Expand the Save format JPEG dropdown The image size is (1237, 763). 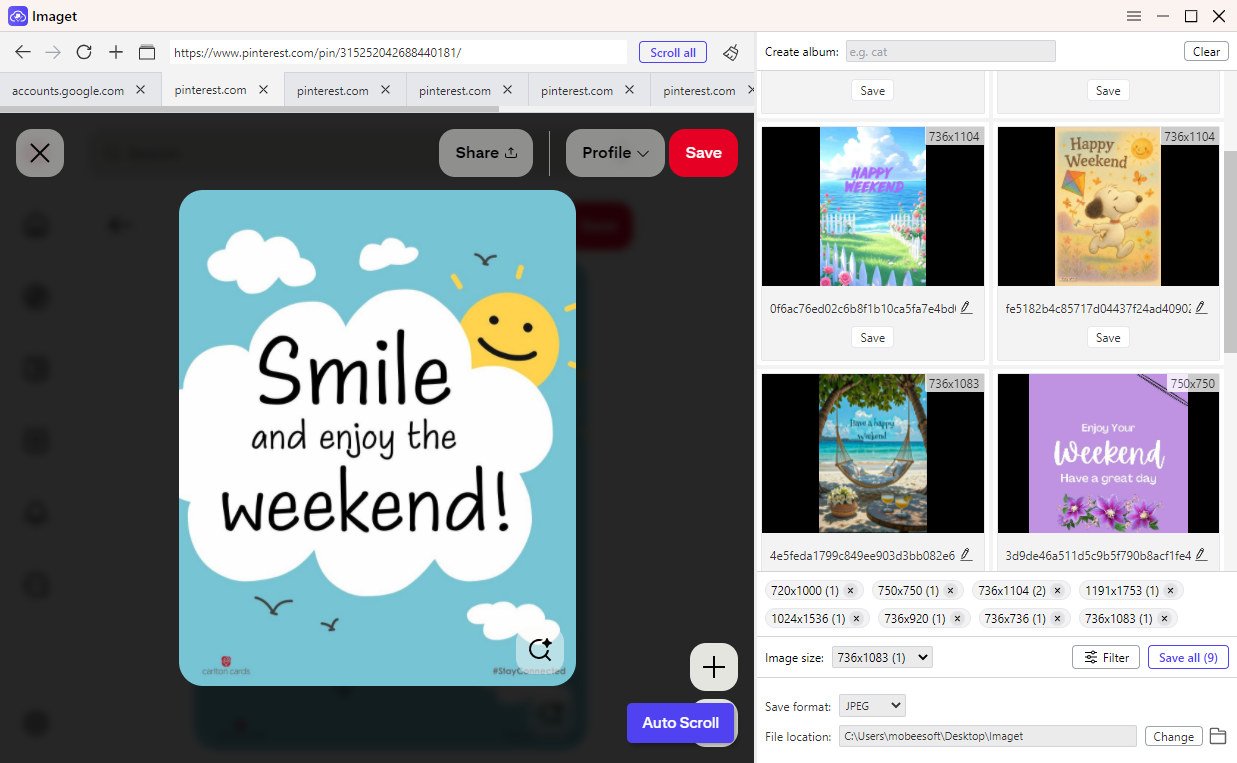[872, 706]
